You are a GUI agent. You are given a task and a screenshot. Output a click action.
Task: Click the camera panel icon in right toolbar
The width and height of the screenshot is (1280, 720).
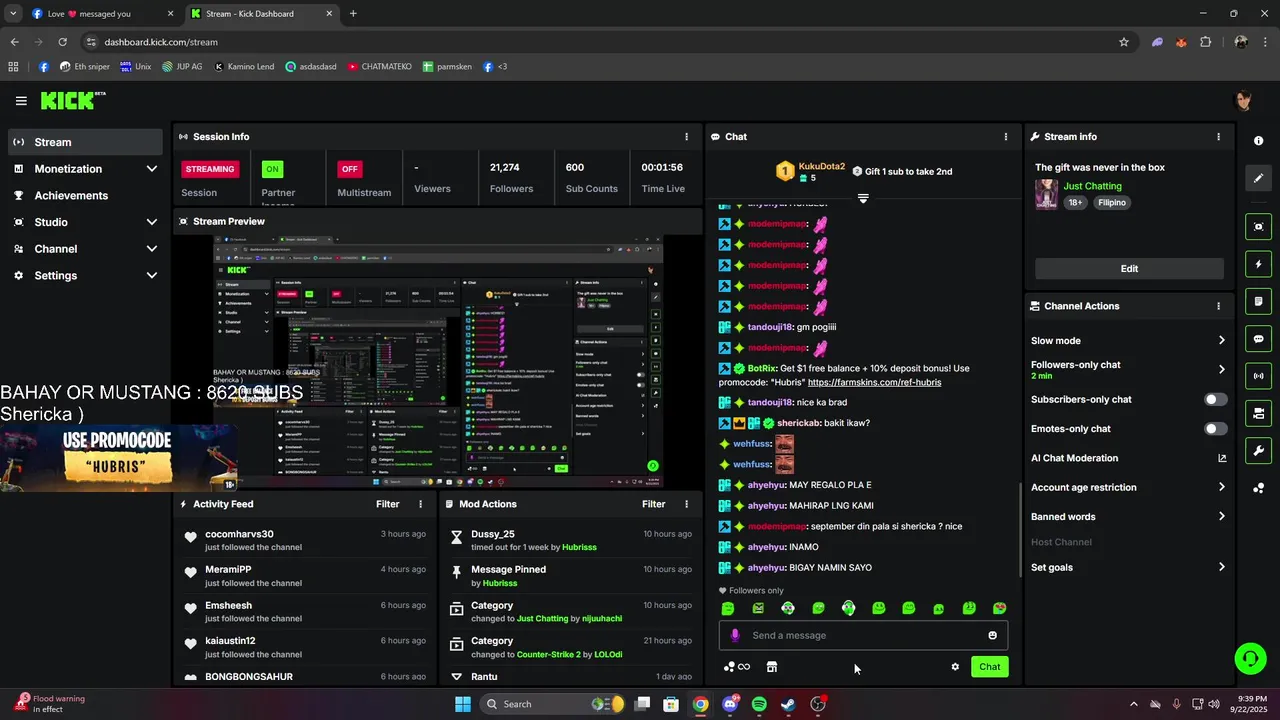1258,413
